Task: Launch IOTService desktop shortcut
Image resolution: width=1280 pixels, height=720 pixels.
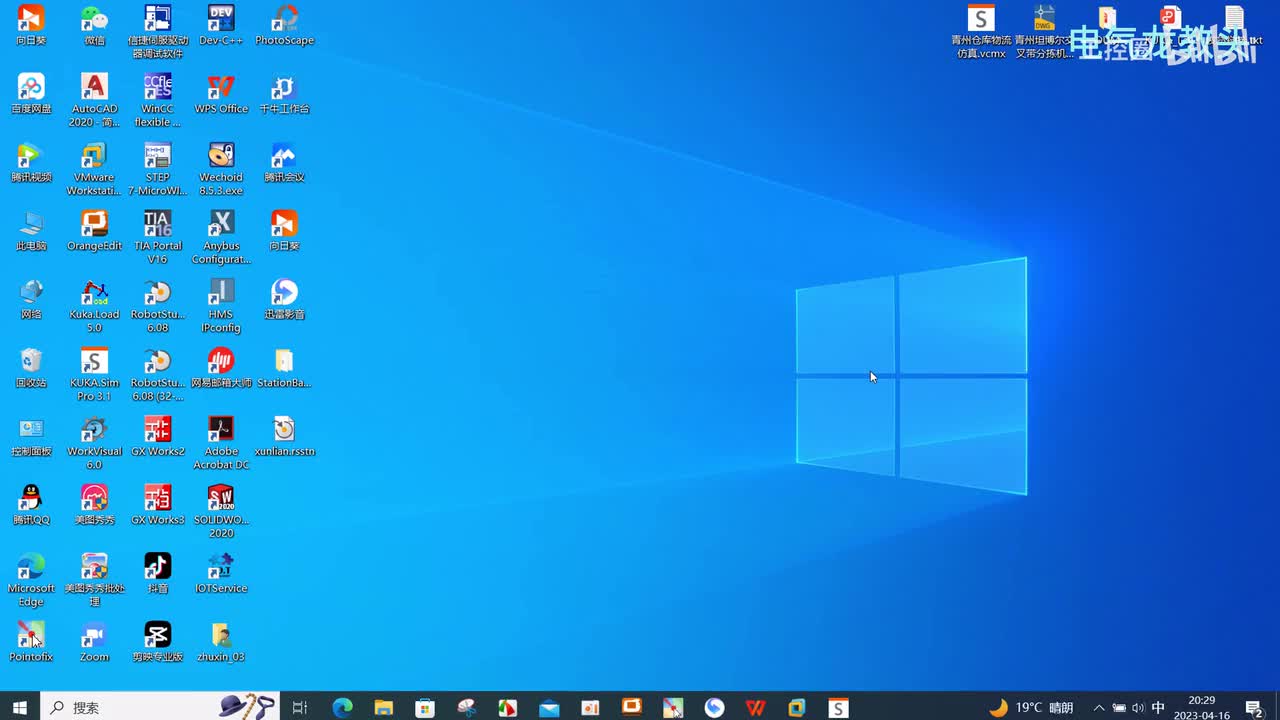Action: tap(221, 574)
